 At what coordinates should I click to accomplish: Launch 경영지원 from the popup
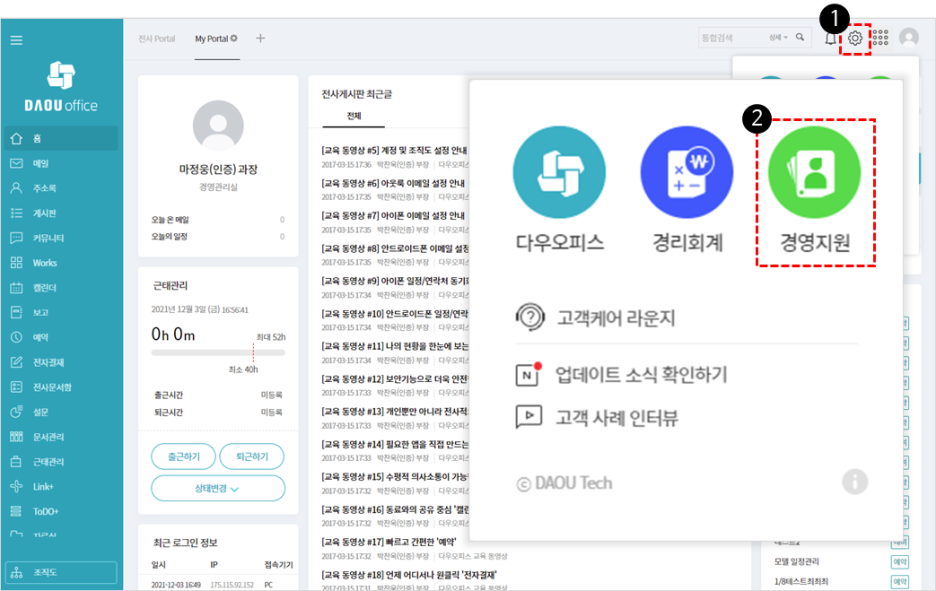pyautogui.click(x=815, y=189)
